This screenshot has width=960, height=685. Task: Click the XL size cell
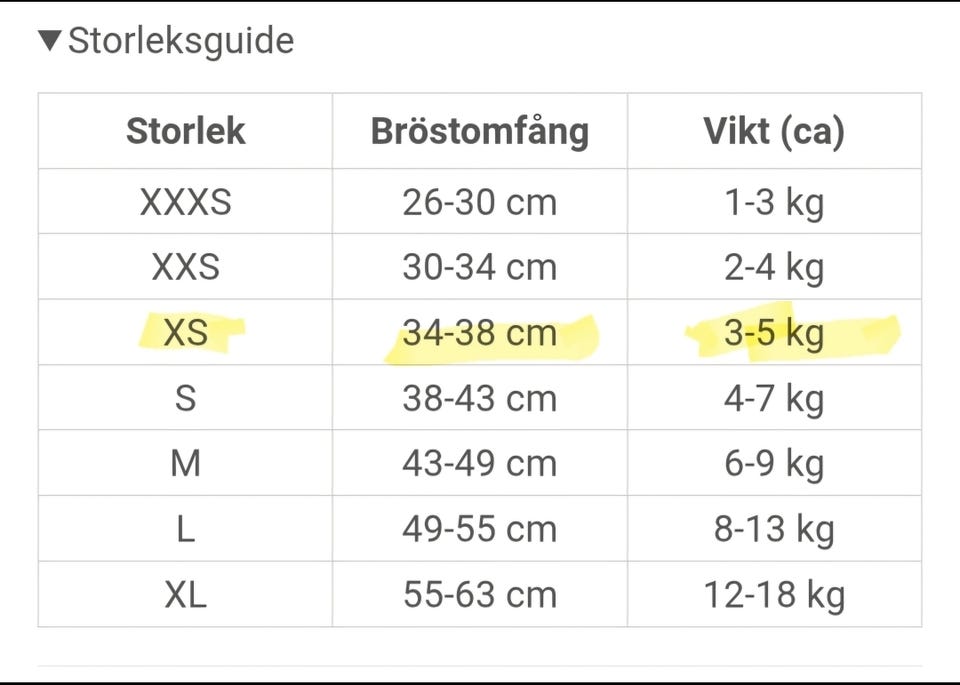coord(185,595)
